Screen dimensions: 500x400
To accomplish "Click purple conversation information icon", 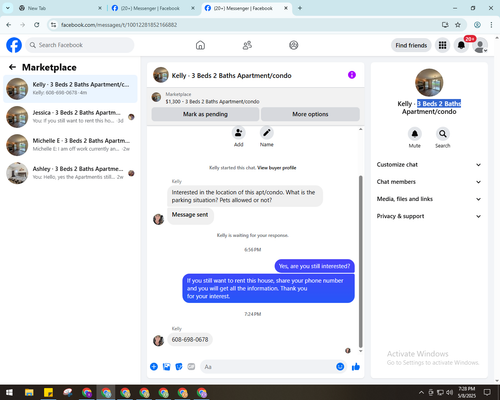I will pos(352,75).
